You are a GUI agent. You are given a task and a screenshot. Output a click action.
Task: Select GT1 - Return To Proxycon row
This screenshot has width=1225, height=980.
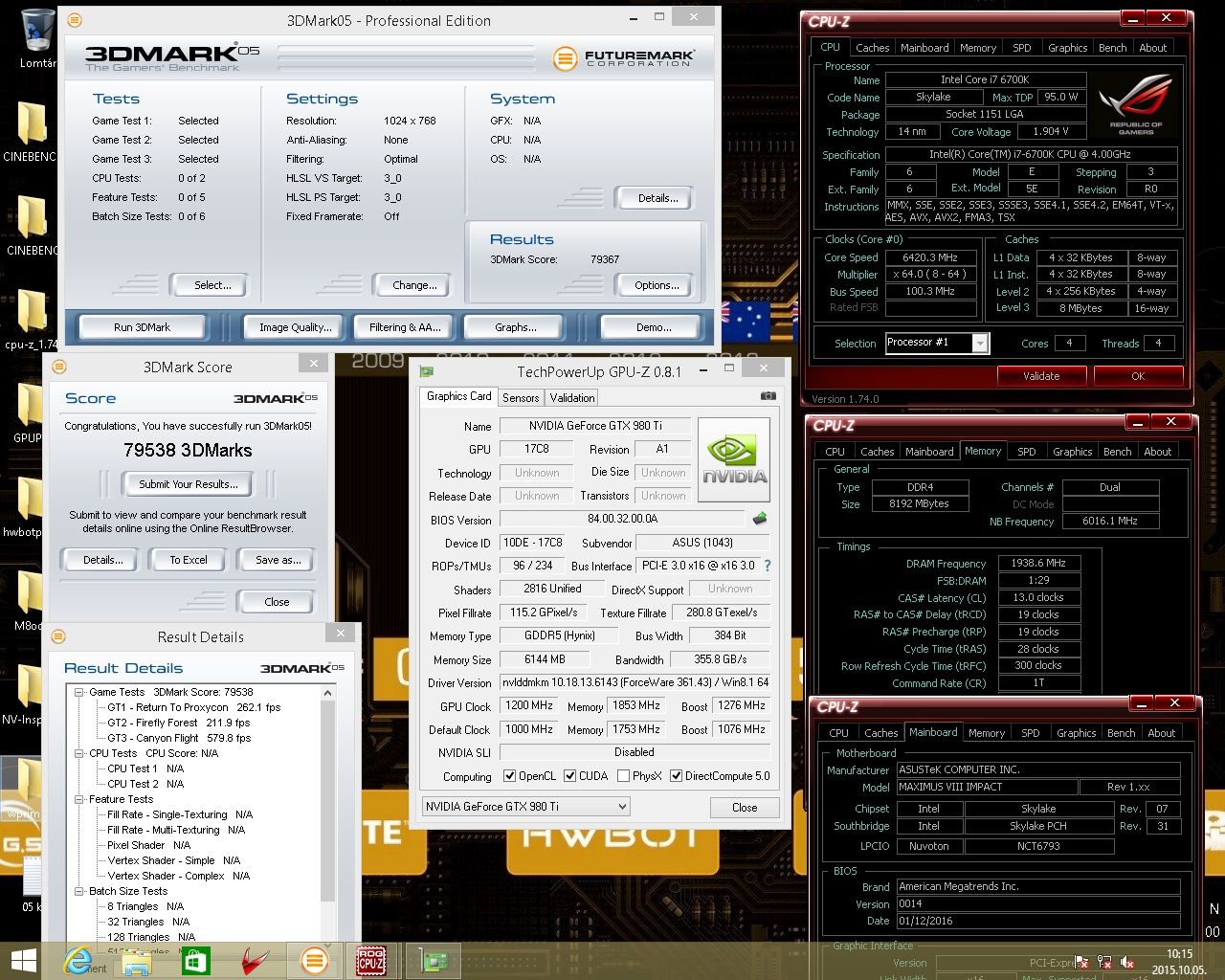click(x=193, y=707)
